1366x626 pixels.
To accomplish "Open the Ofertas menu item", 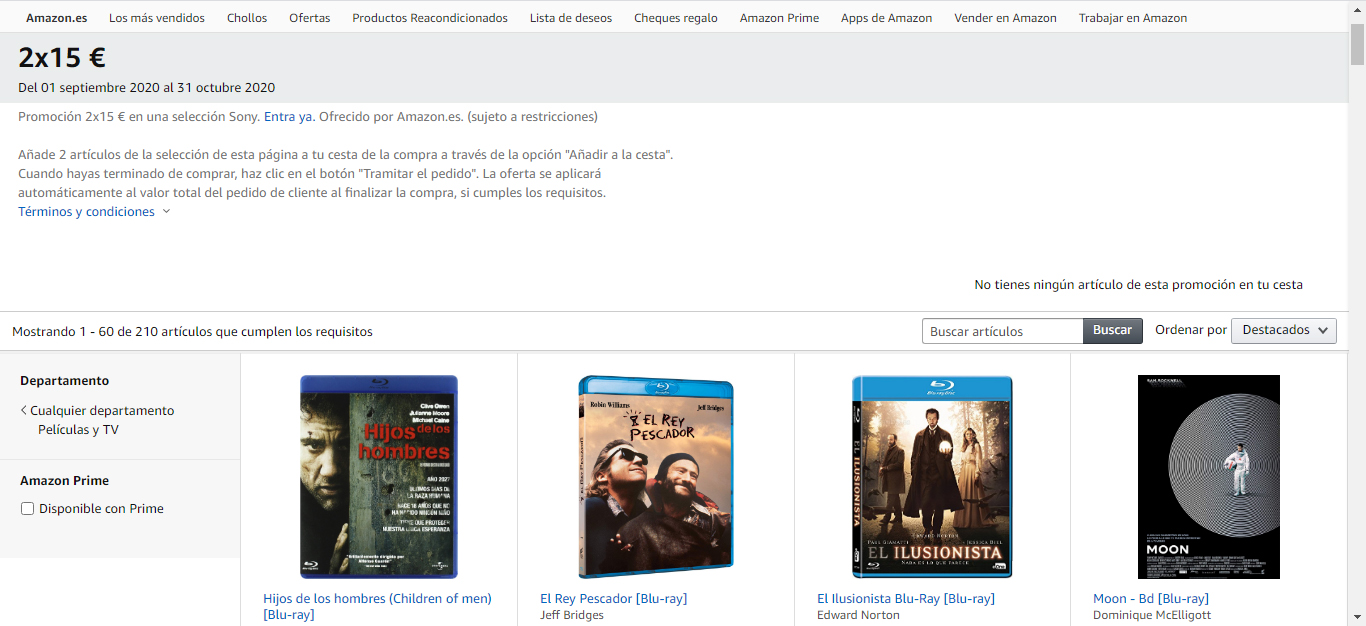I will click(x=309, y=18).
